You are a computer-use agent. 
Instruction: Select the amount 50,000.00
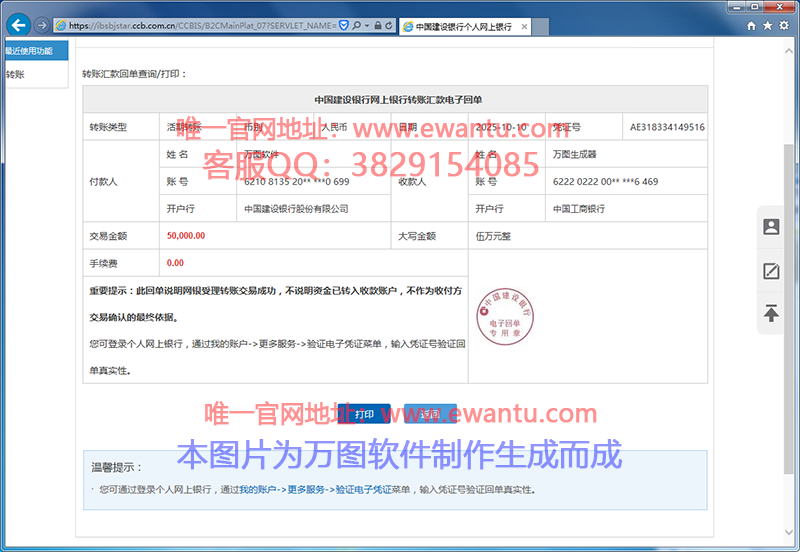tap(186, 236)
